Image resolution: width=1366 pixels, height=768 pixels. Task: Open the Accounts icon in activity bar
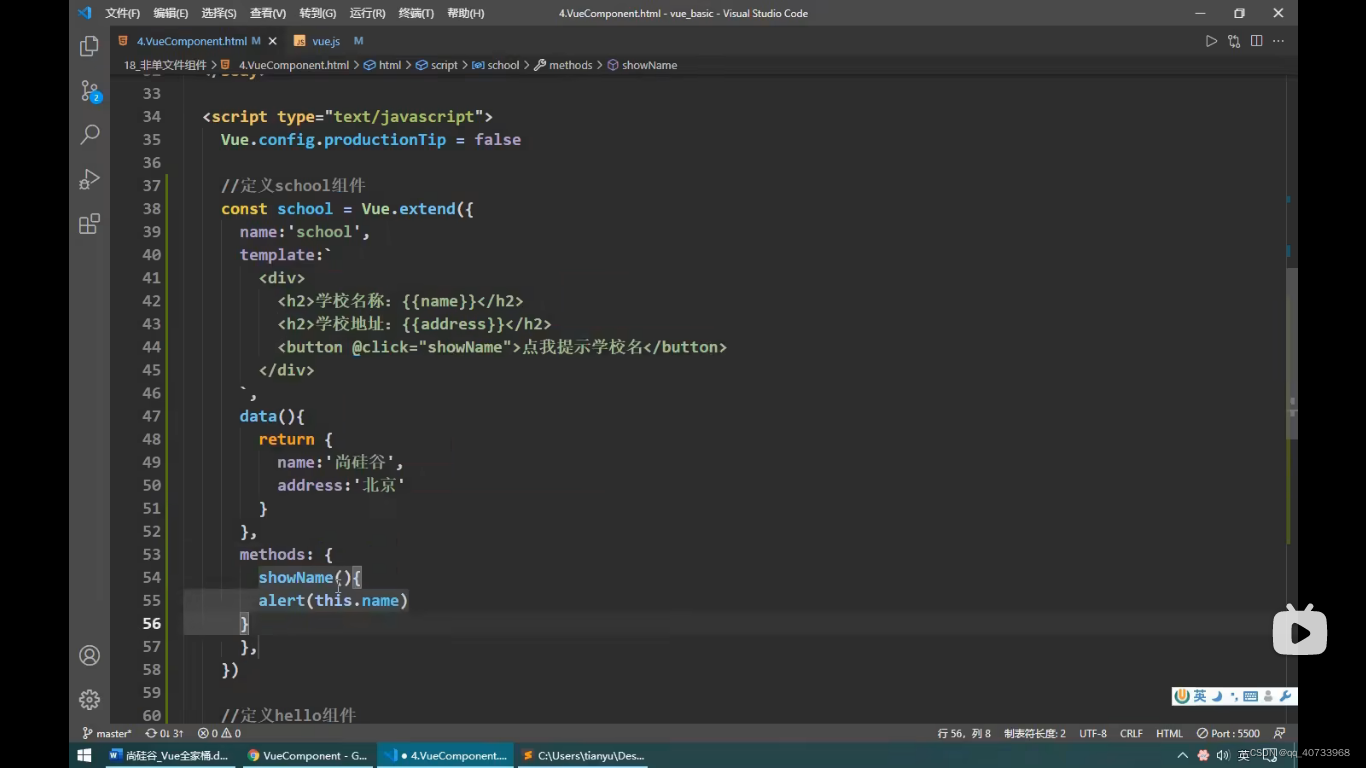click(89, 655)
